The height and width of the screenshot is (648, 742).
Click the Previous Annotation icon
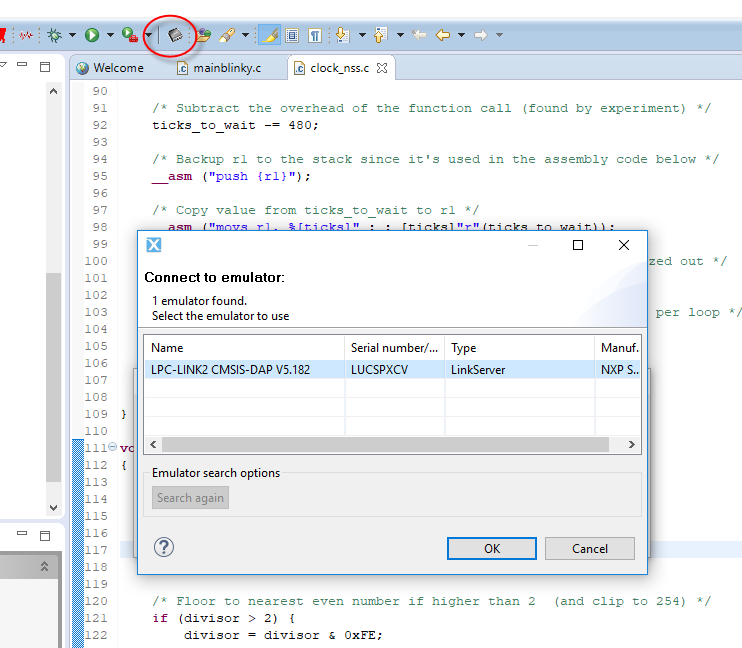click(380, 35)
